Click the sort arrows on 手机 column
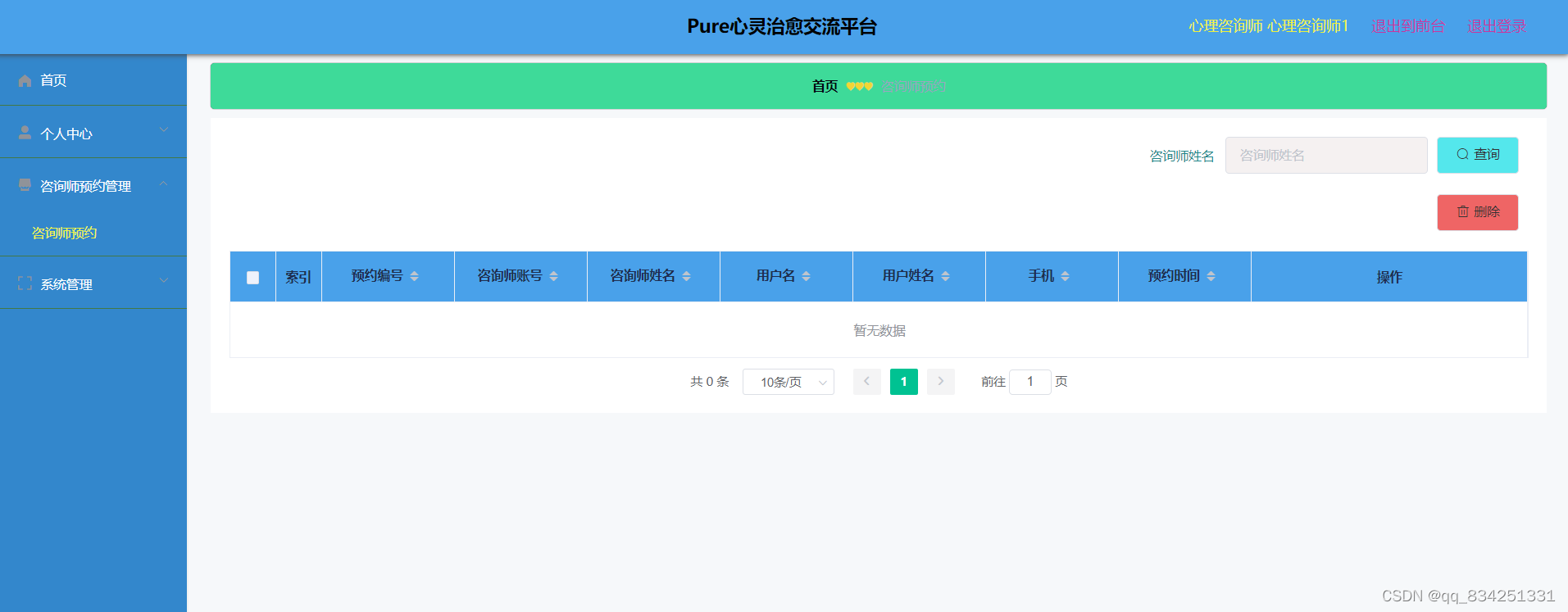The width and height of the screenshot is (1568, 612). [1066, 276]
